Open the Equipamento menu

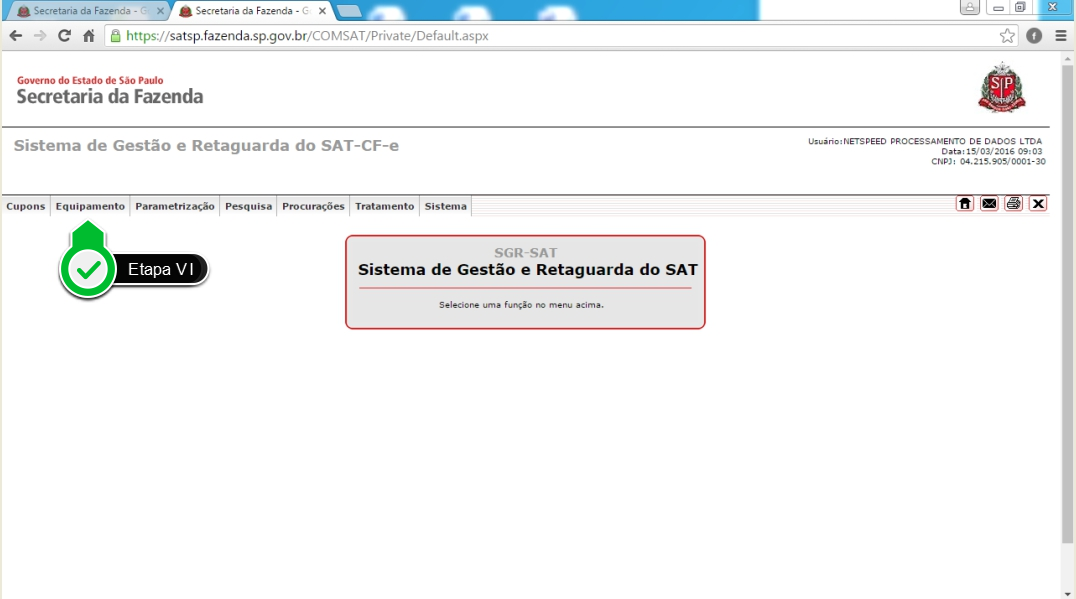[90, 207]
